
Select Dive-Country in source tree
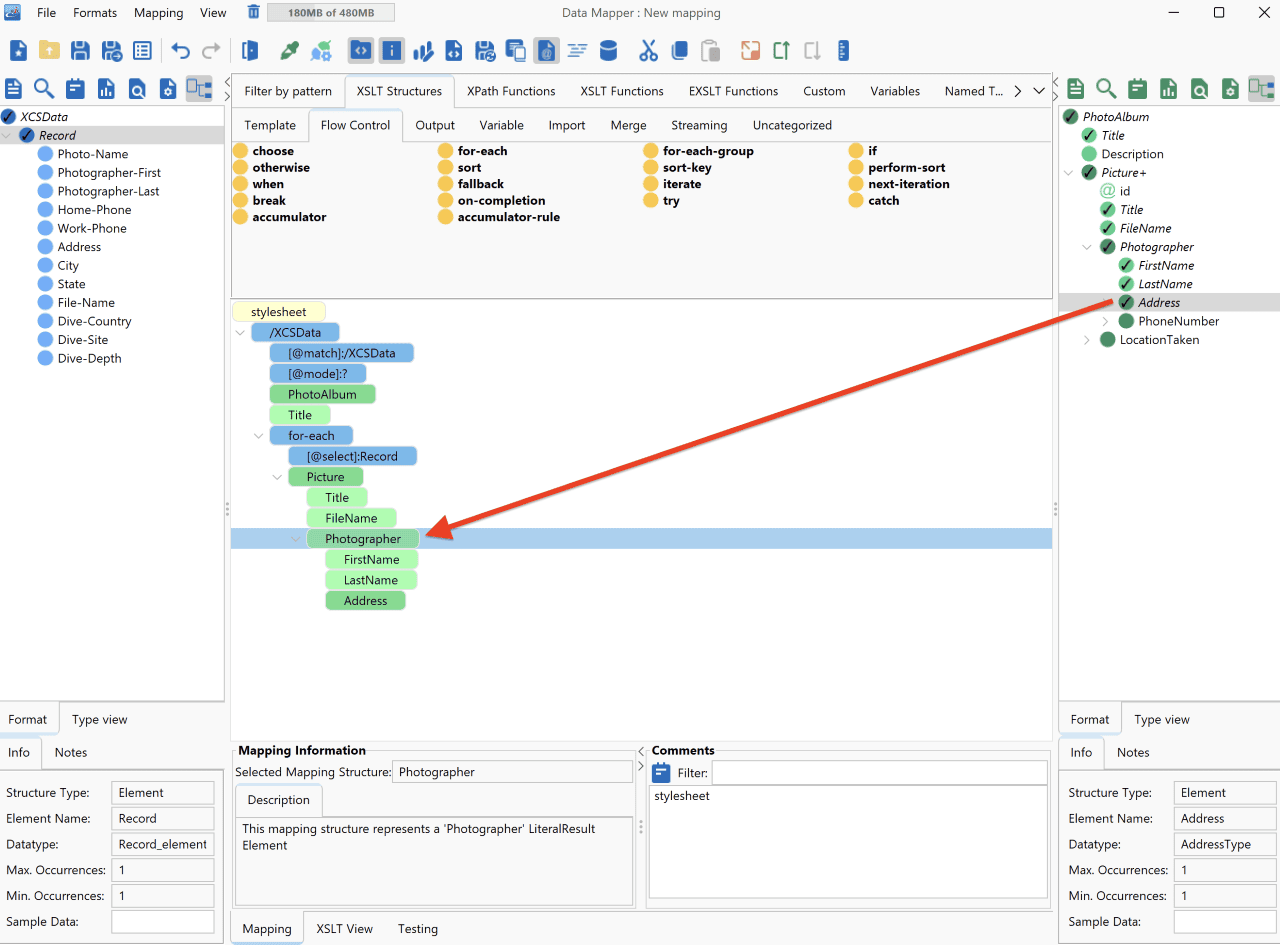(x=94, y=321)
